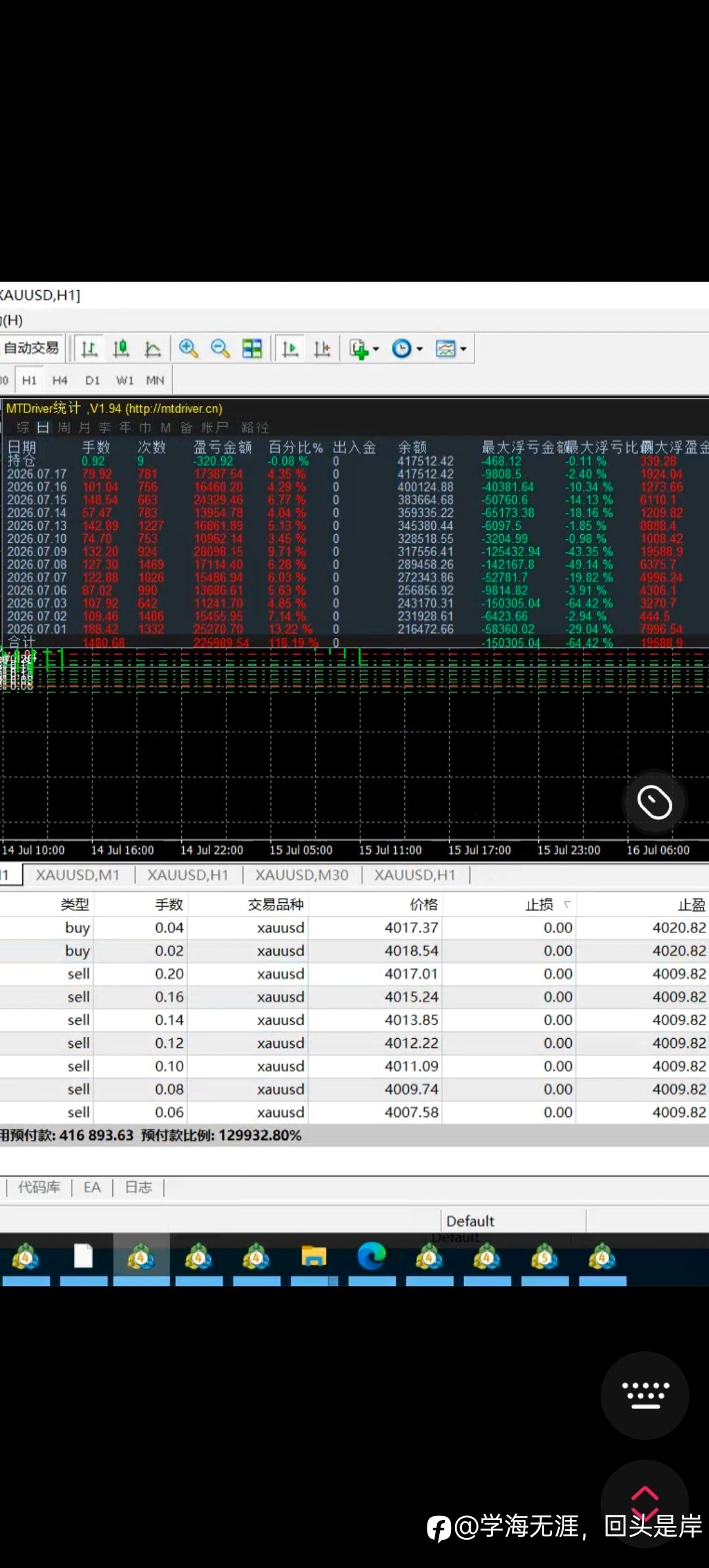709x1568 pixels.
Task: Open Microsoft Edge from the taskbar
Action: click(x=372, y=1257)
